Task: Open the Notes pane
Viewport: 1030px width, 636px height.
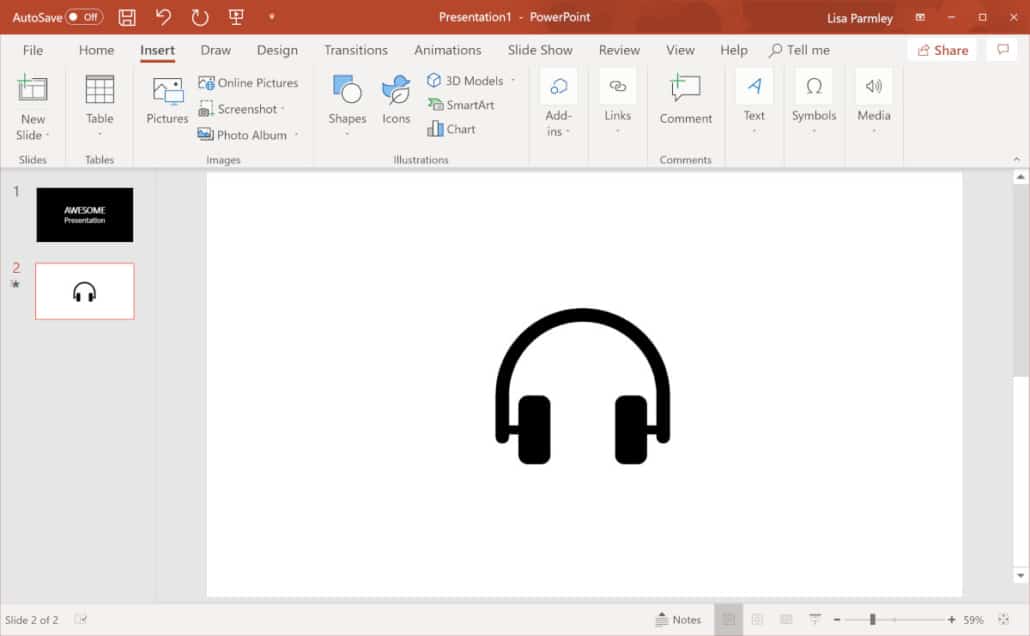Action: point(680,619)
